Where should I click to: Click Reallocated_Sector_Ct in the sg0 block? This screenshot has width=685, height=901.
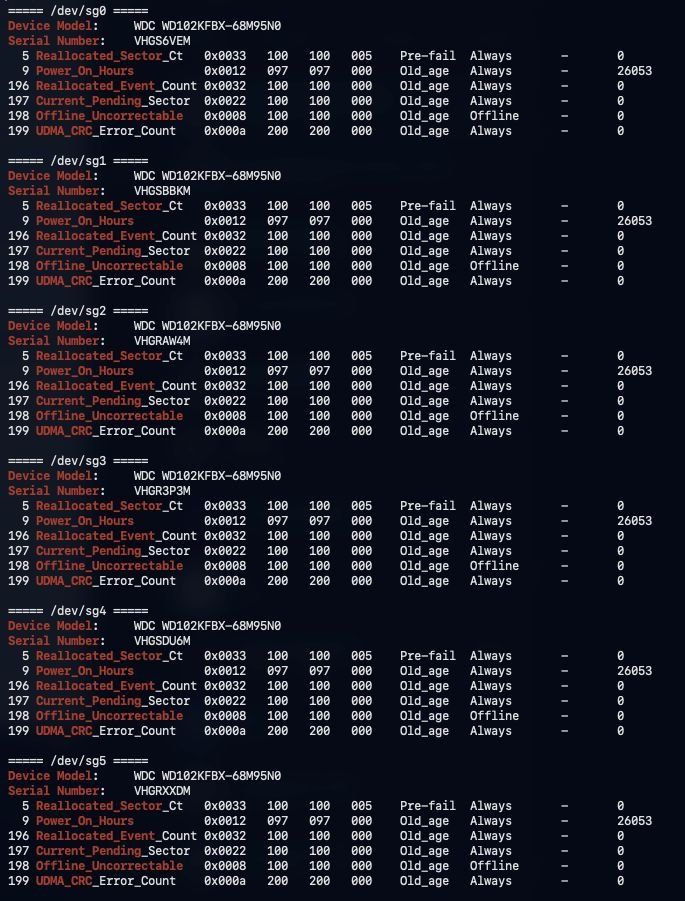coord(109,56)
